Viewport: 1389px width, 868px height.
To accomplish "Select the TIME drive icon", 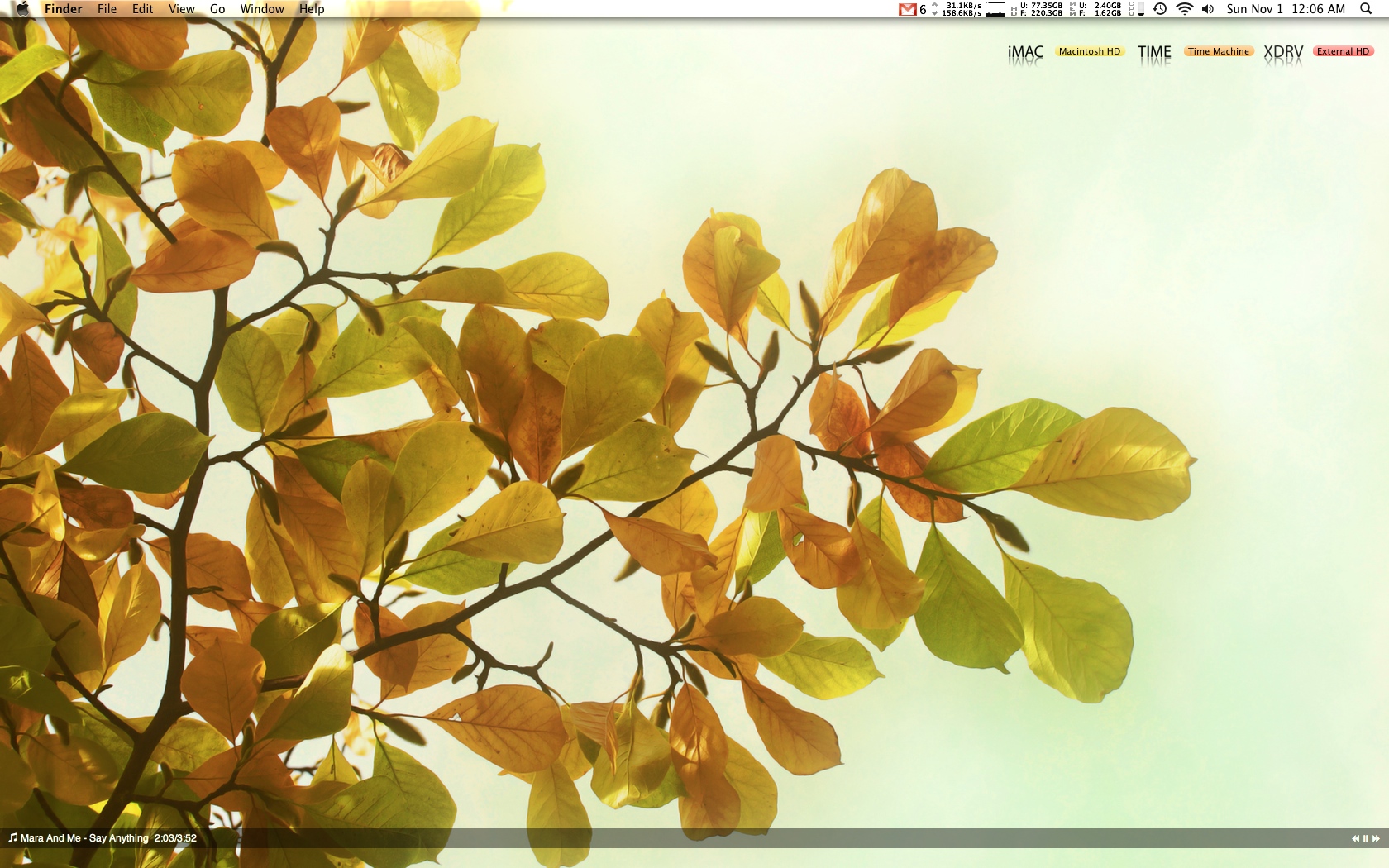I will pos(1154,55).
